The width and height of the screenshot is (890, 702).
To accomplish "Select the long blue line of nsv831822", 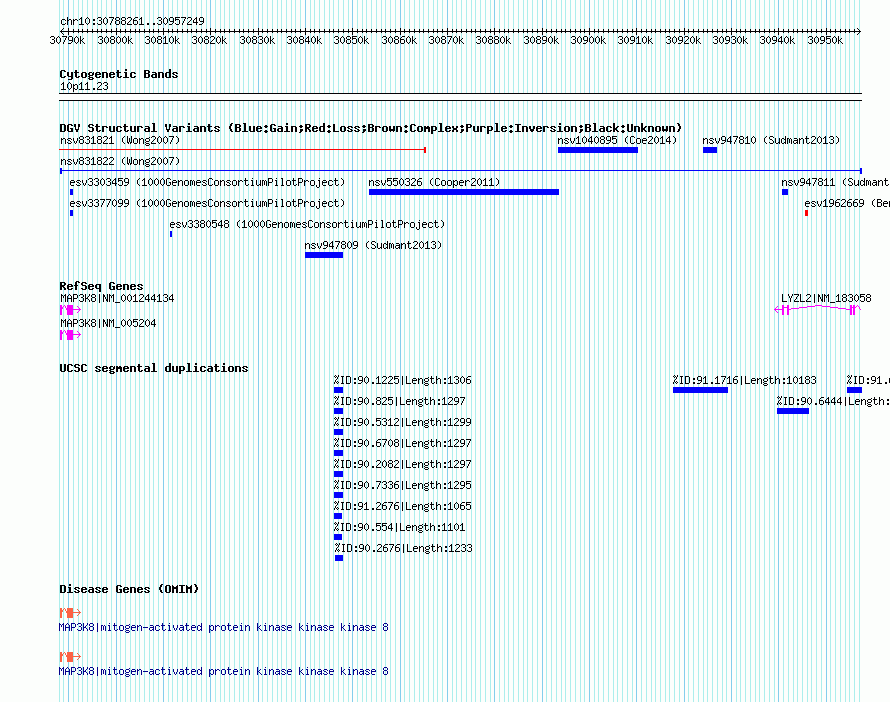I will point(461,171).
